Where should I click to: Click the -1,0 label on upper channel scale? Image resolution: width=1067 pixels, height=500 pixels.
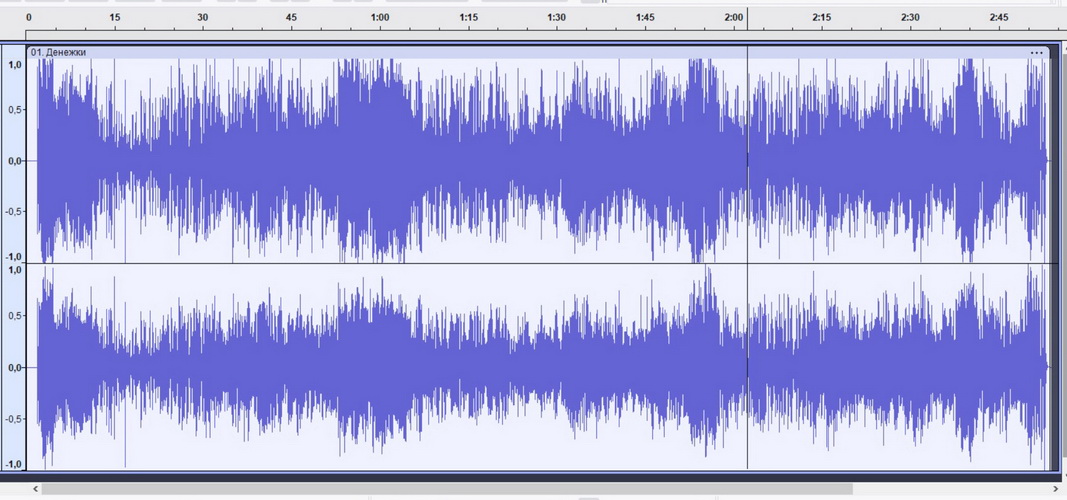[14, 257]
